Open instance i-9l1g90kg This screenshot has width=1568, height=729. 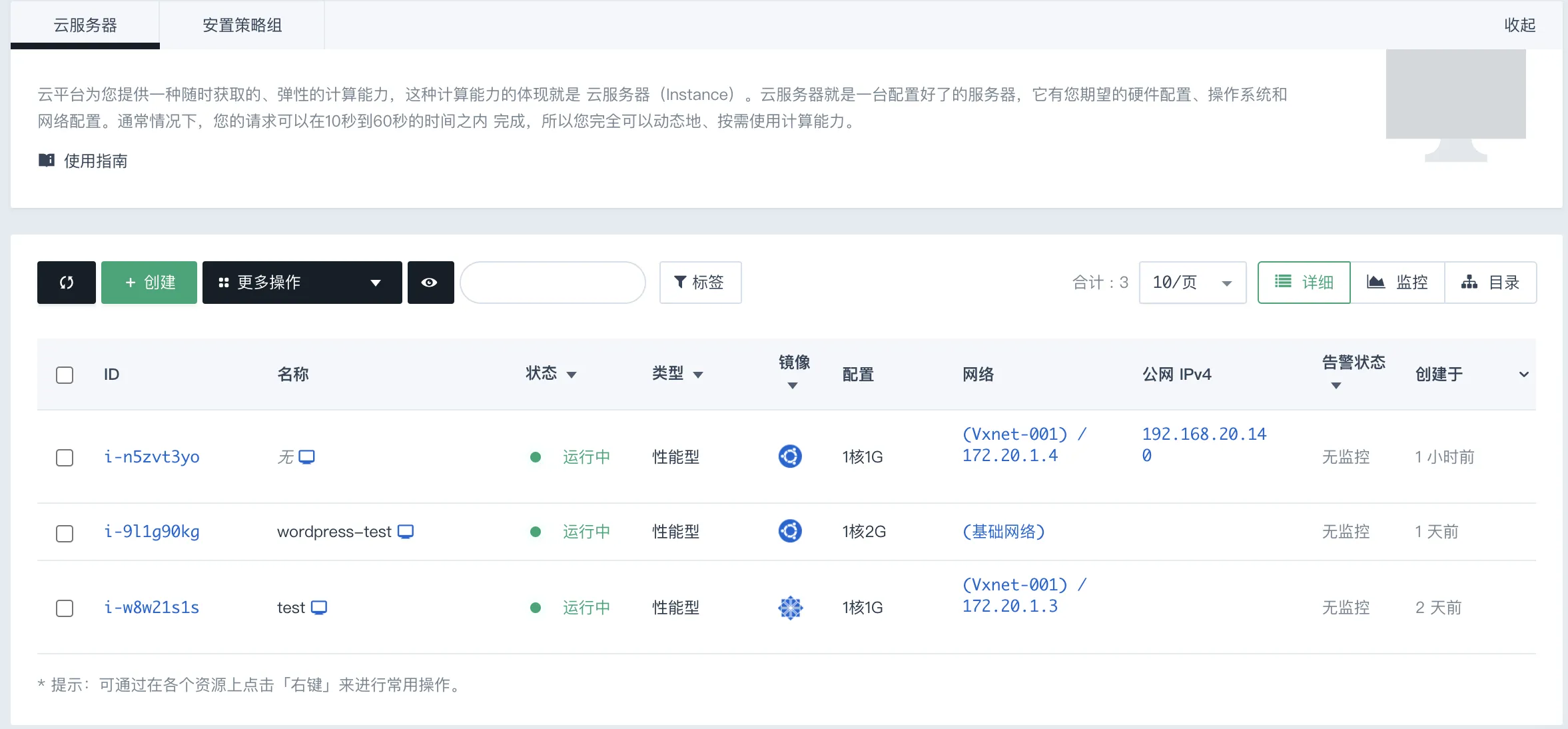point(152,532)
